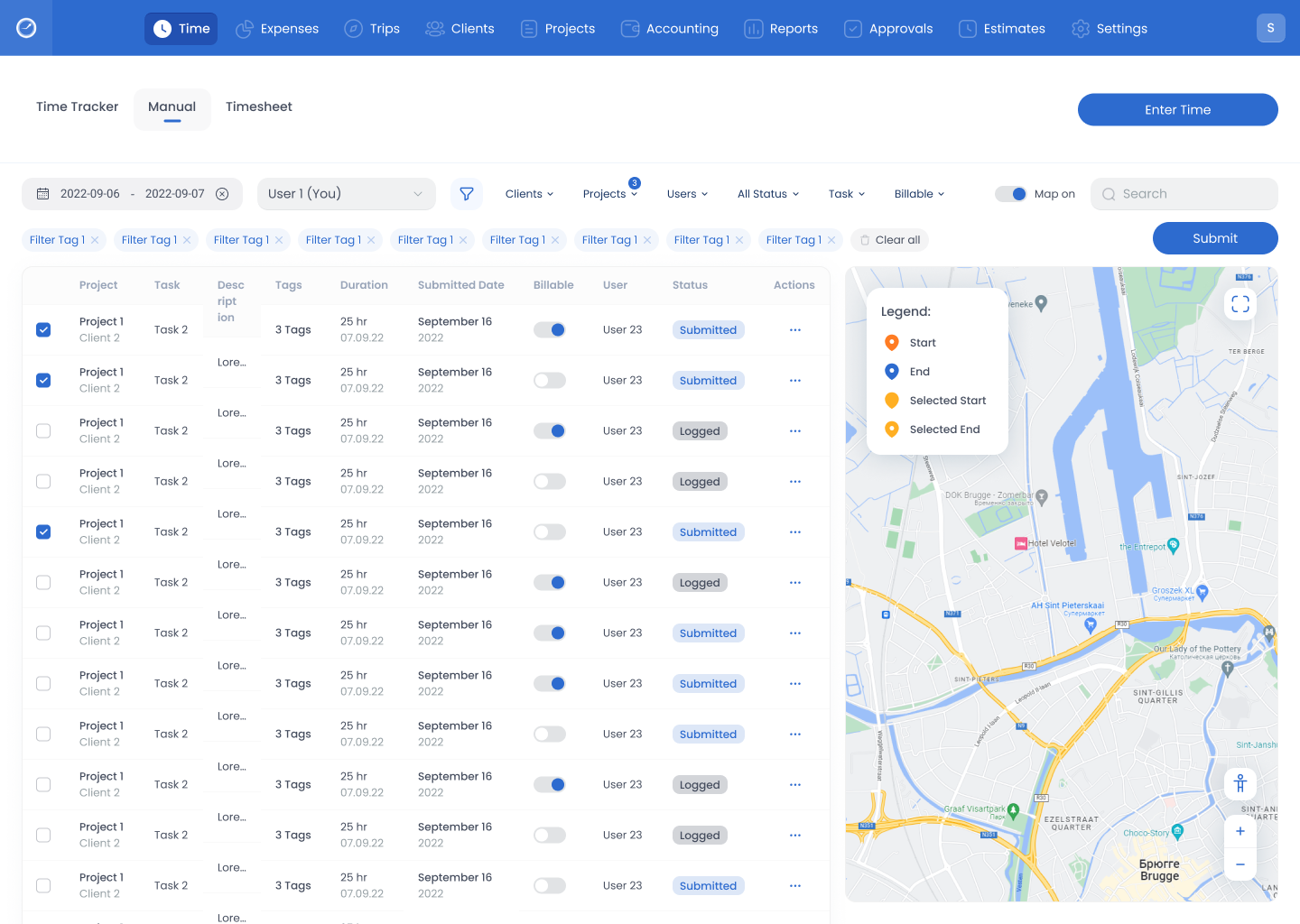Open the Projects filter dropdown

click(609, 194)
